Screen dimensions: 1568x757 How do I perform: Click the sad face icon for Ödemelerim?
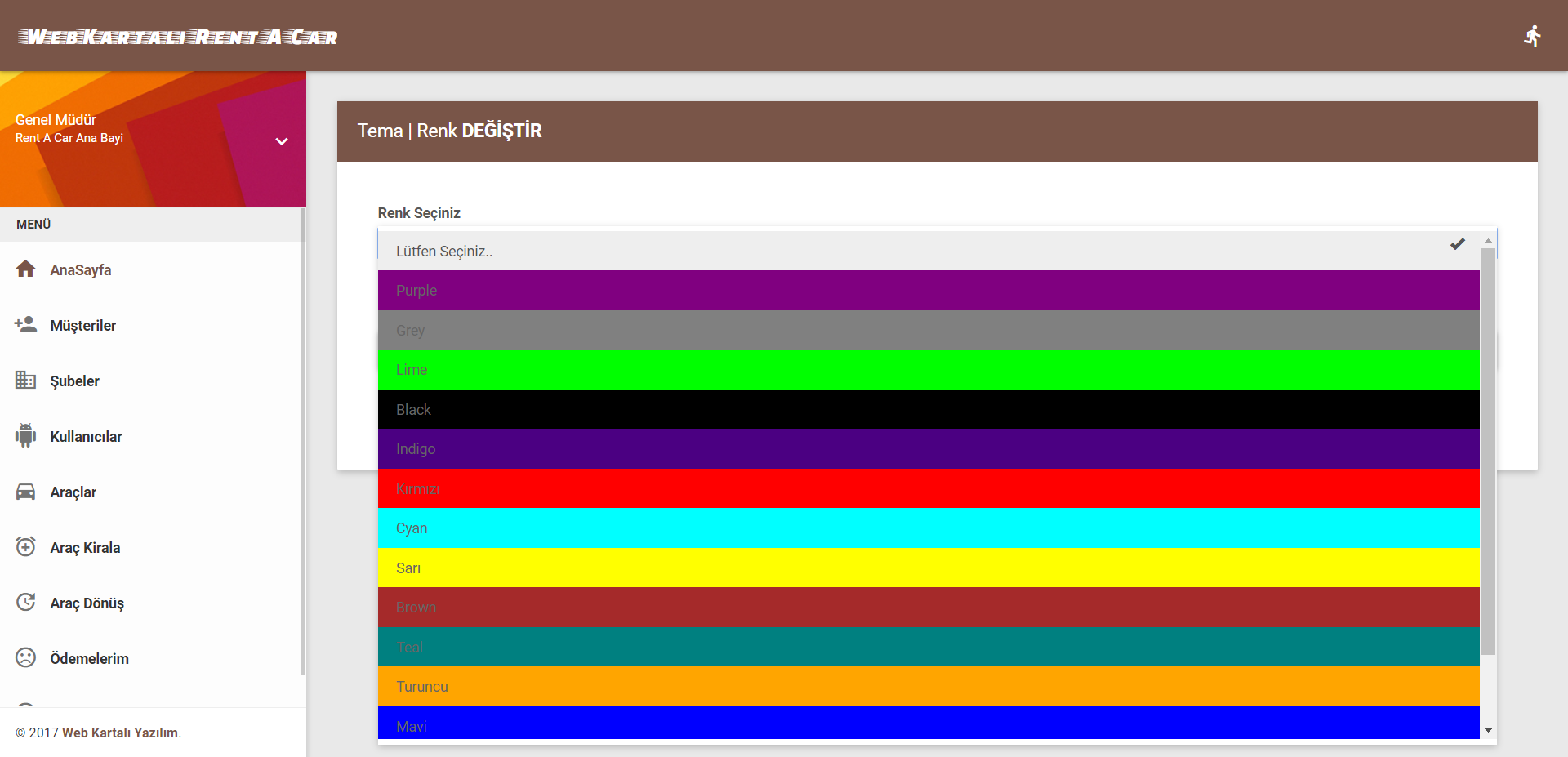pyautogui.click(x=25, y=657)
